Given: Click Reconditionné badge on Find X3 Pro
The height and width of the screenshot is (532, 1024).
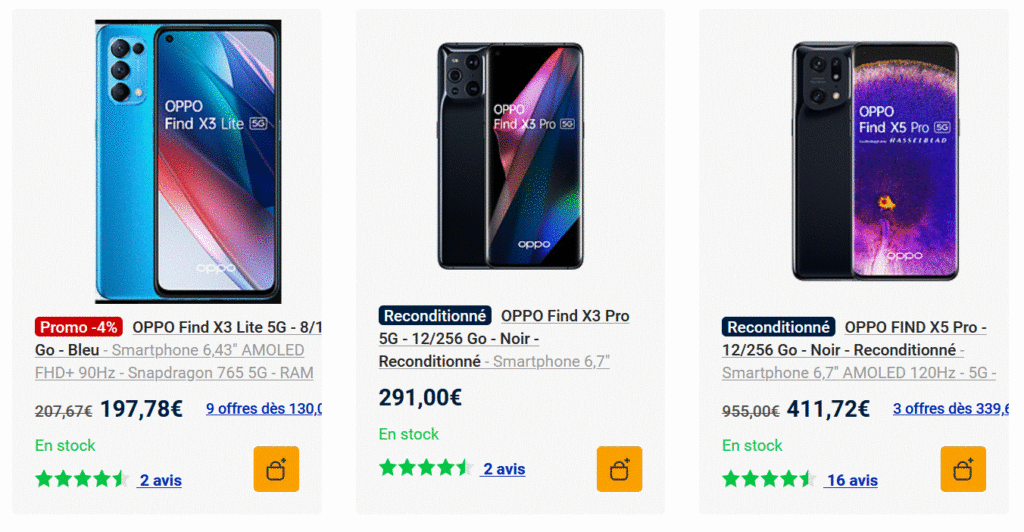Looking at the screenshot, I should point(435,316).
